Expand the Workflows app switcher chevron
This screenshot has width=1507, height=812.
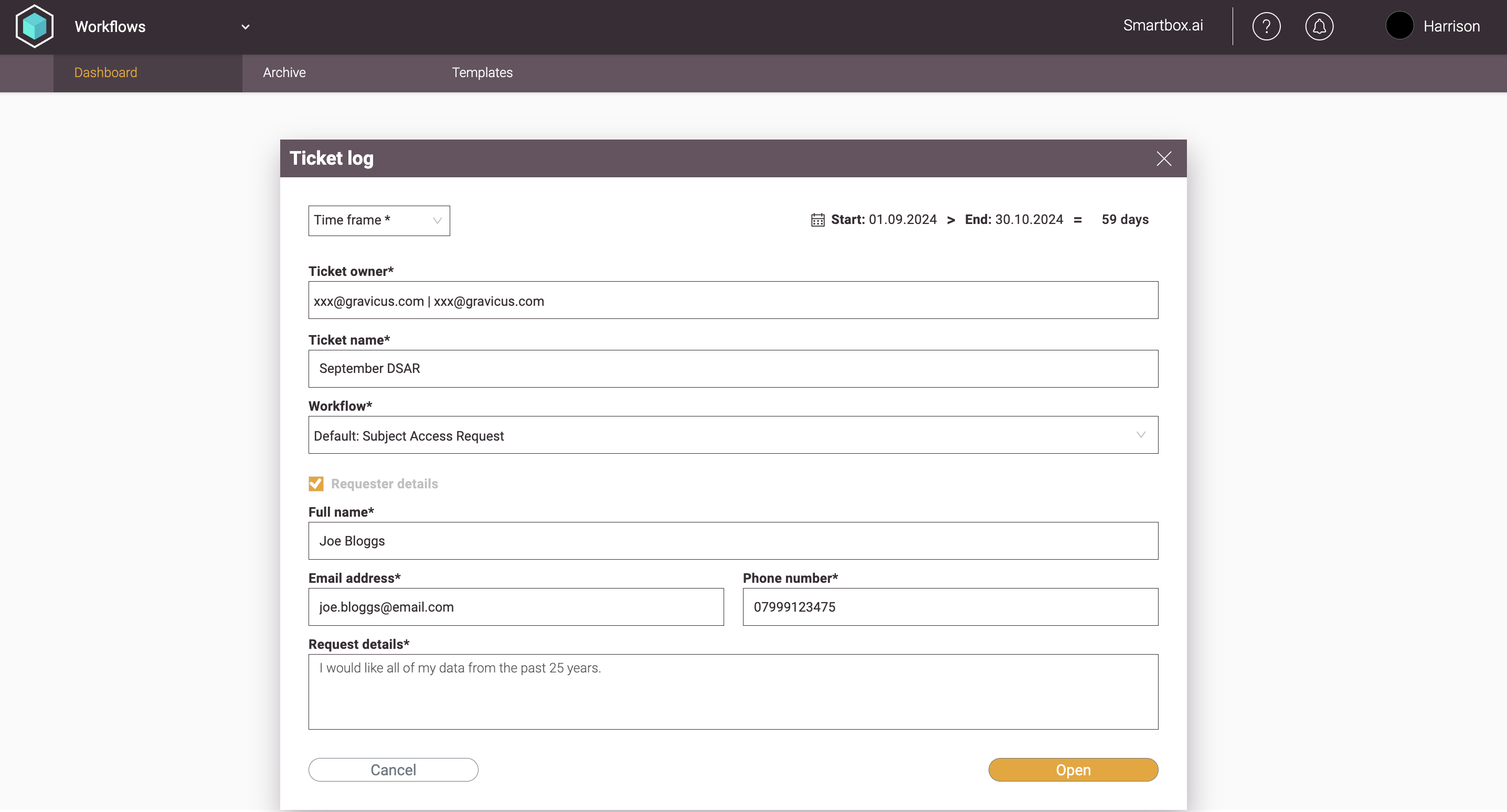246,27
